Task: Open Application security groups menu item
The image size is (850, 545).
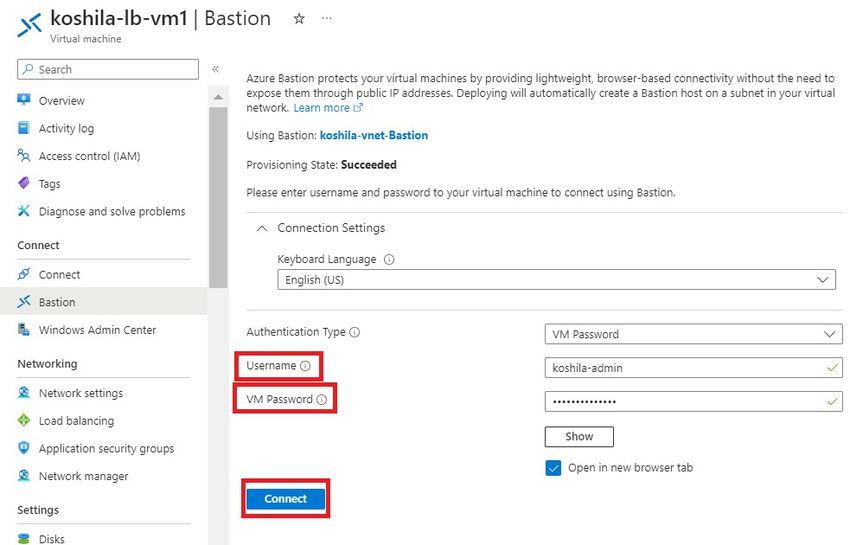Action: point(106,449)
